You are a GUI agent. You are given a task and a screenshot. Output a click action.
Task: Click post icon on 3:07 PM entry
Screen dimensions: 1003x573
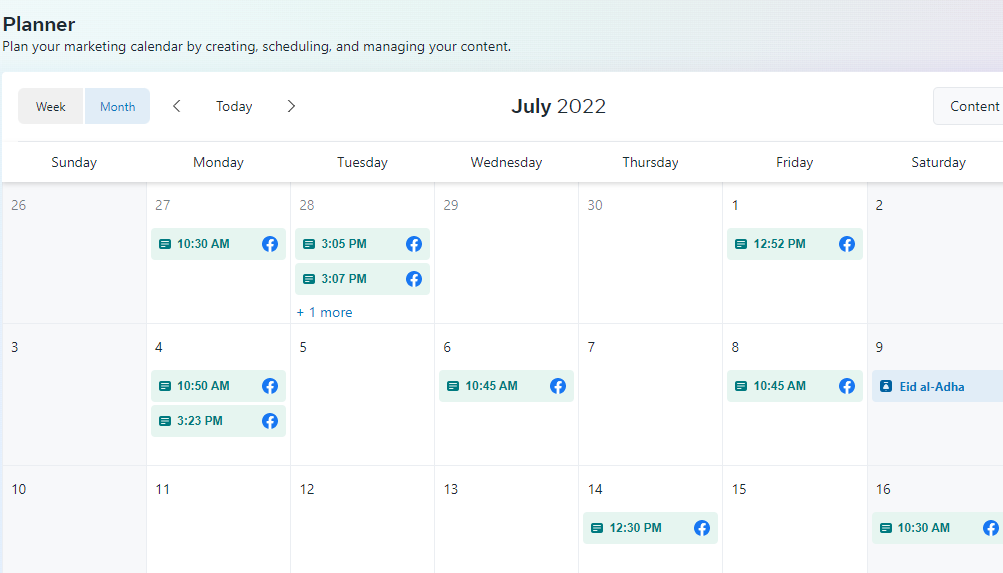point(309,279)
